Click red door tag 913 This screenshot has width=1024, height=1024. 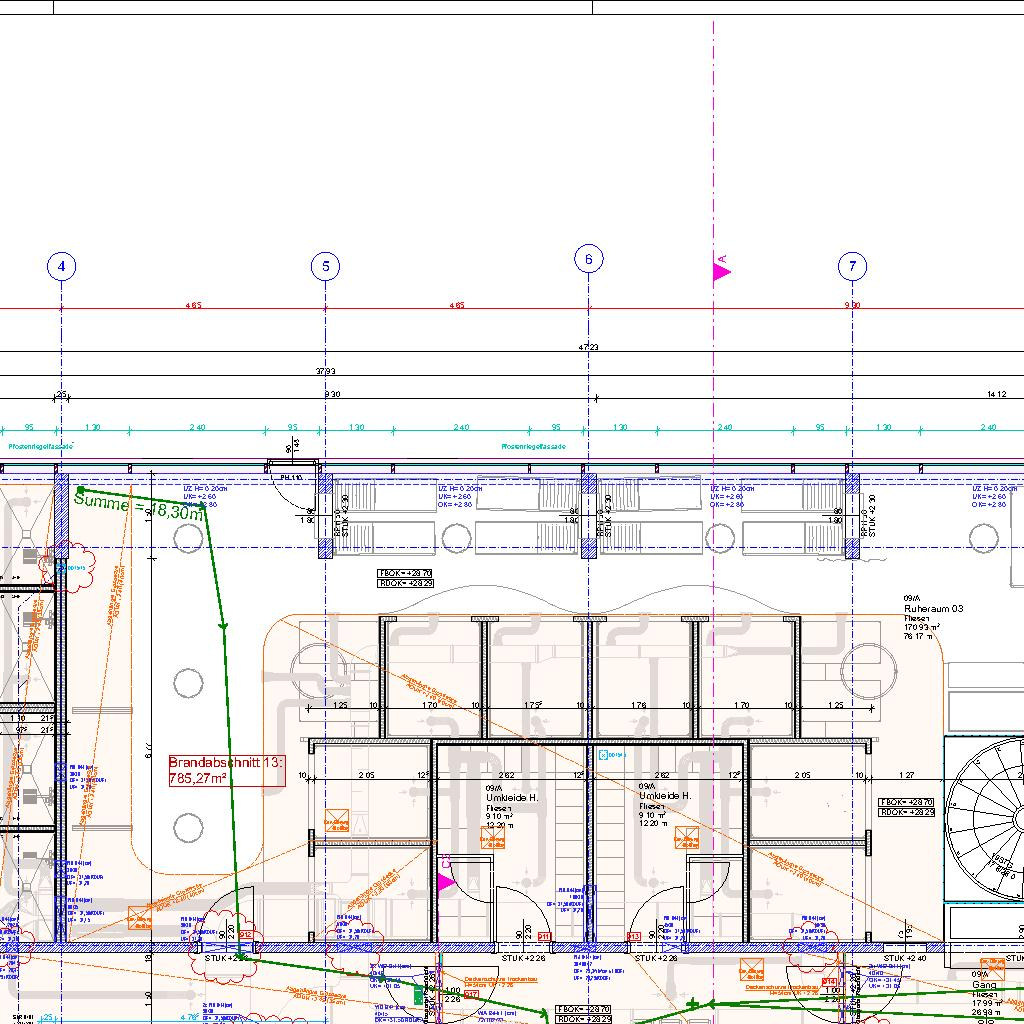pos(633,937)
